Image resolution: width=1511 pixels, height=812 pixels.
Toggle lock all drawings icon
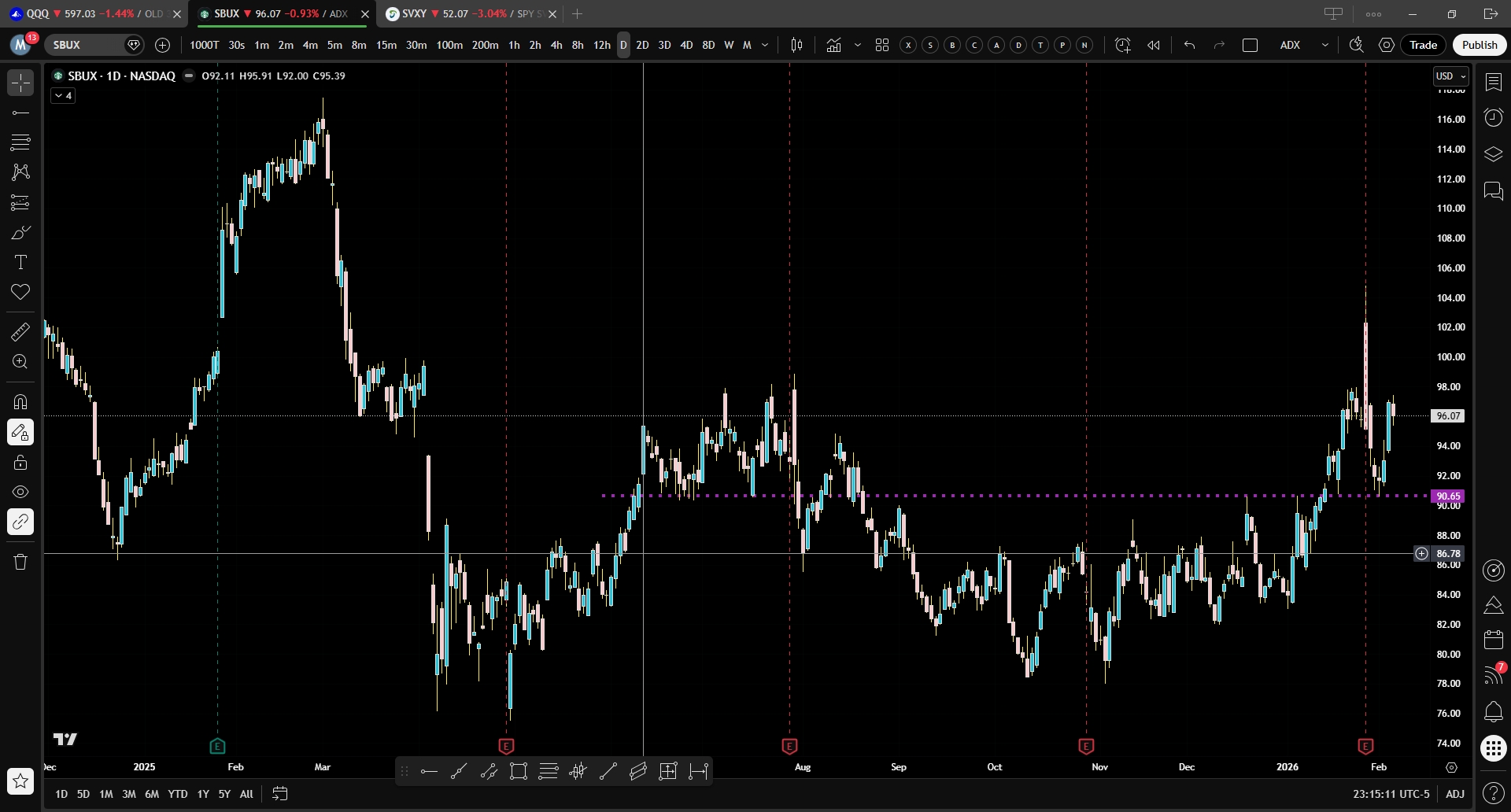pyautogui.click(x=20, y=462)
